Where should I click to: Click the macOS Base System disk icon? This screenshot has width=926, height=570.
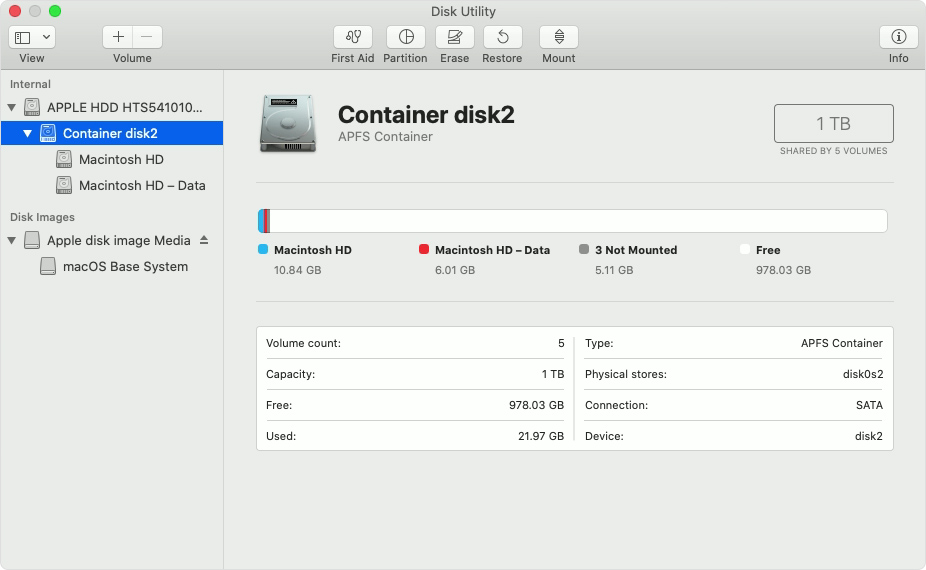48,266
